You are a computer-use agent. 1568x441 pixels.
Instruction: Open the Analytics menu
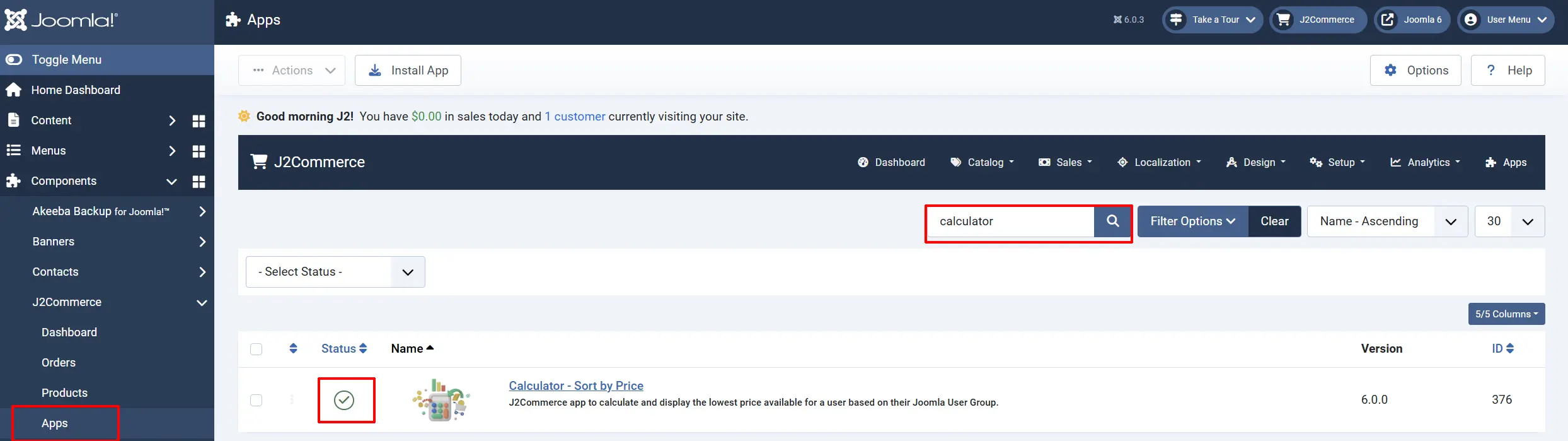tap(1425, 162)
